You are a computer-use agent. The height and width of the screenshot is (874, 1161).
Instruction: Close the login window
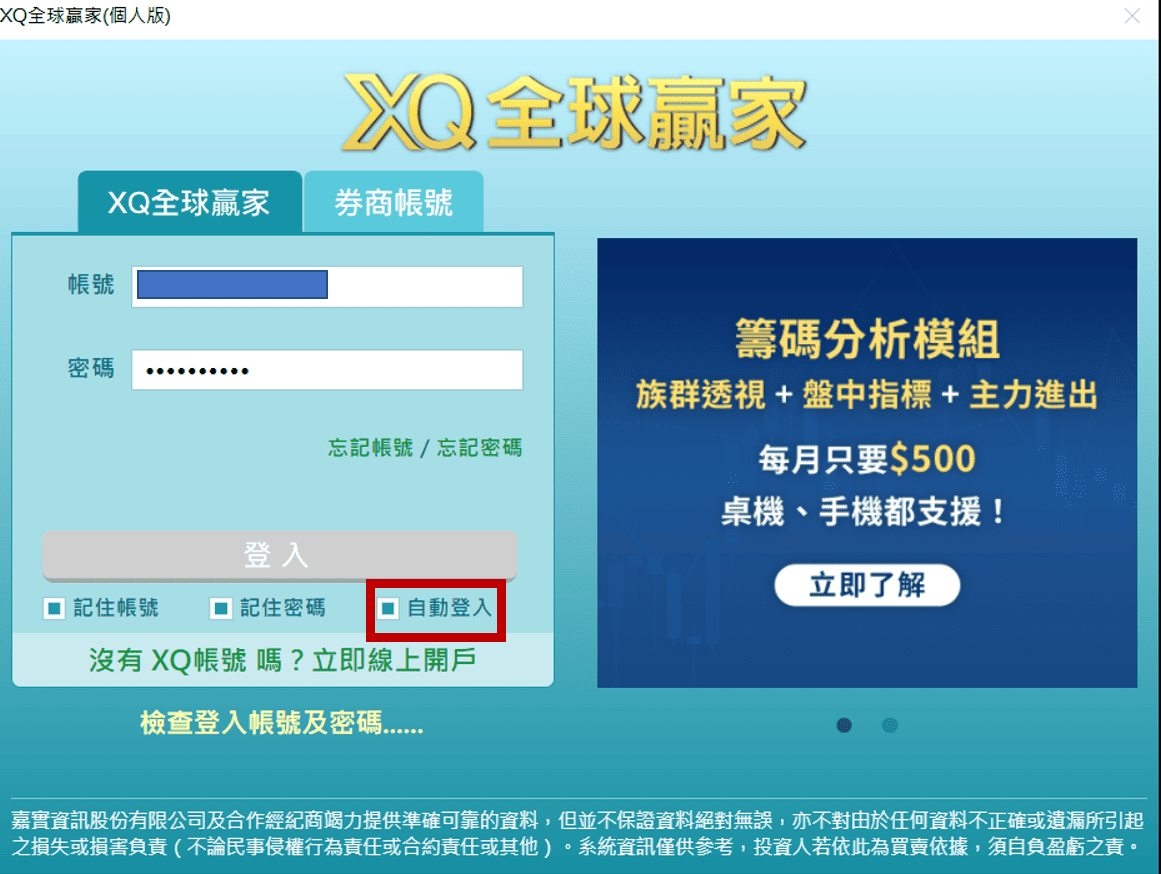pyautogui.click(x=1133, y=16)
